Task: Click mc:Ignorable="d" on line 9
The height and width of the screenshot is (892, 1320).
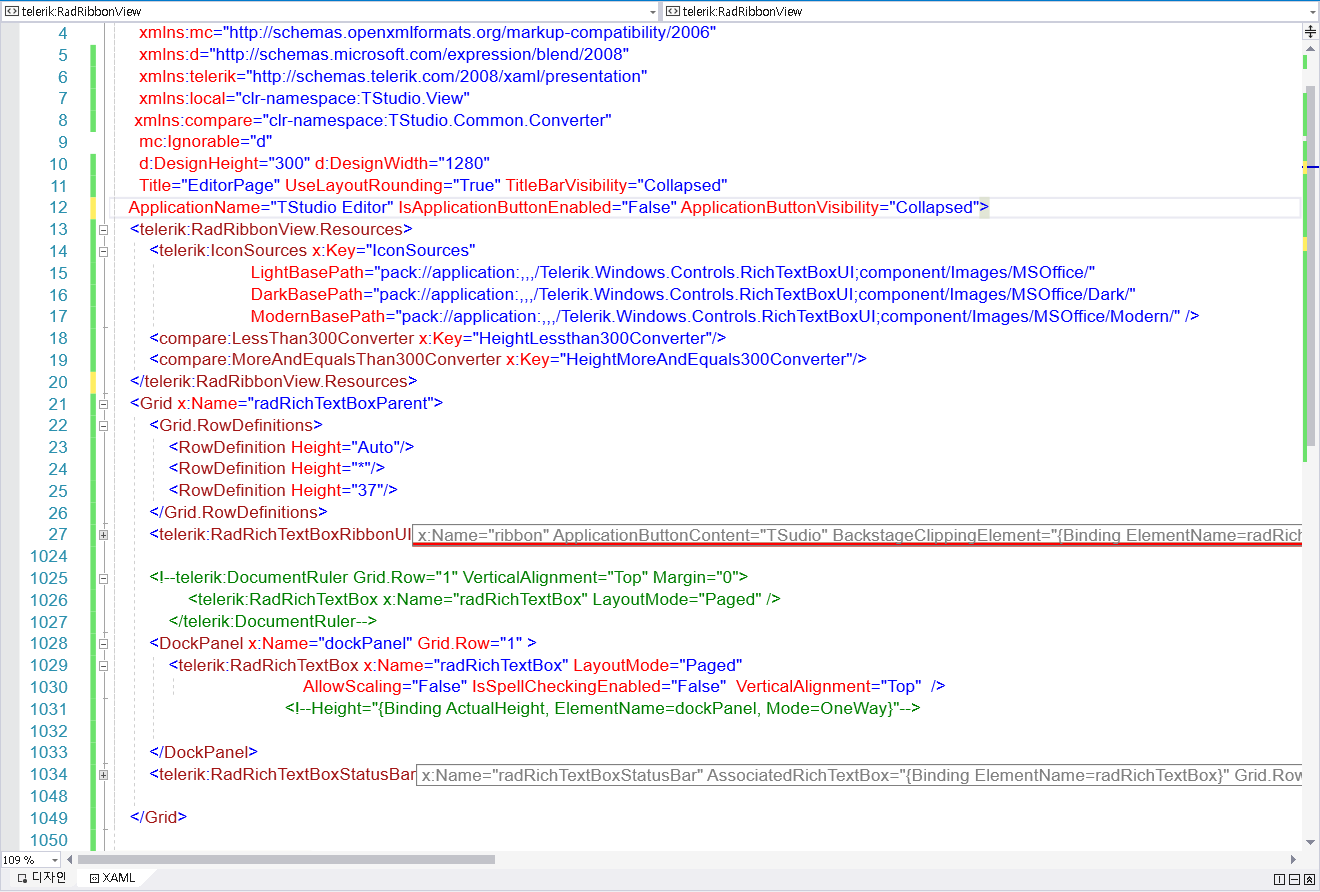Action: (x=206, y=142)
